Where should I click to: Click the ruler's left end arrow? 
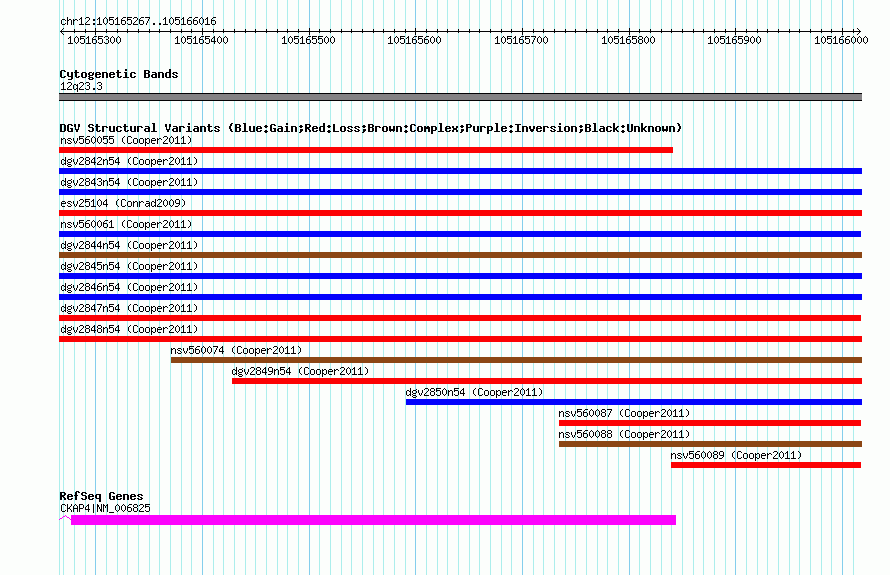tap(62, 32)
